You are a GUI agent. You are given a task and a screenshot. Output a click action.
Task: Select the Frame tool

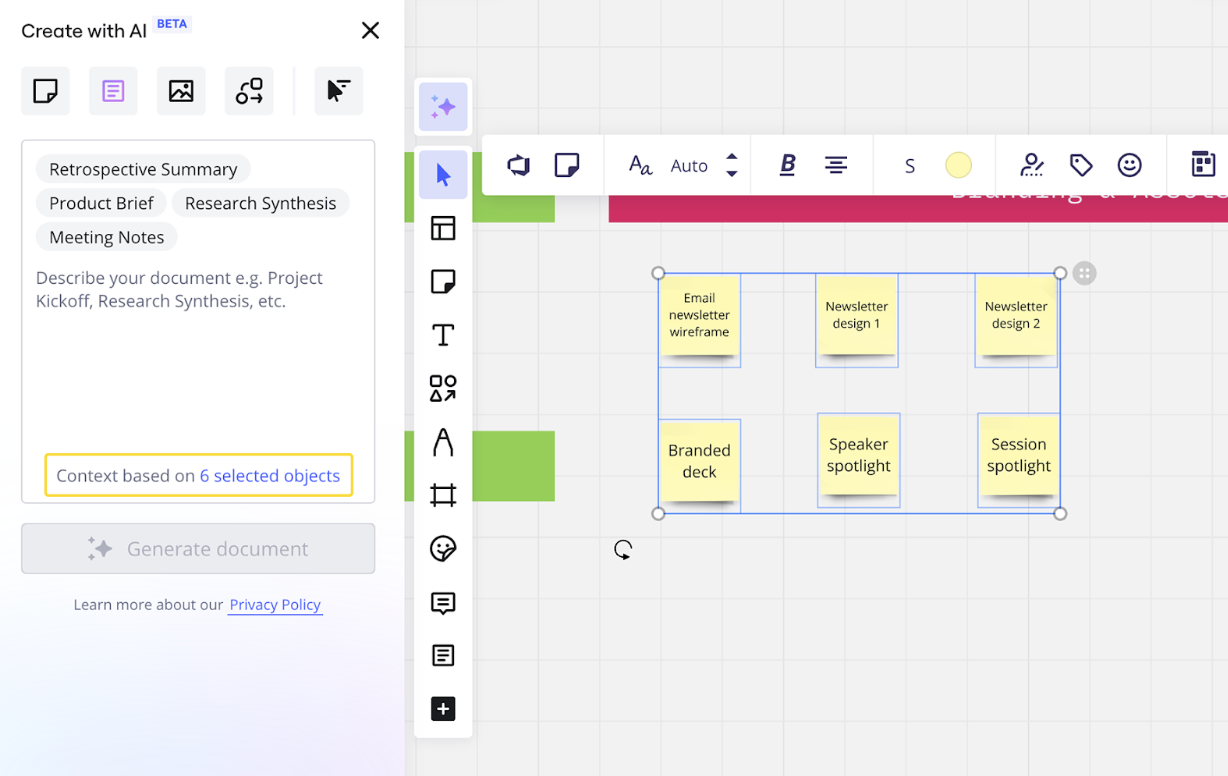[443, 494]
